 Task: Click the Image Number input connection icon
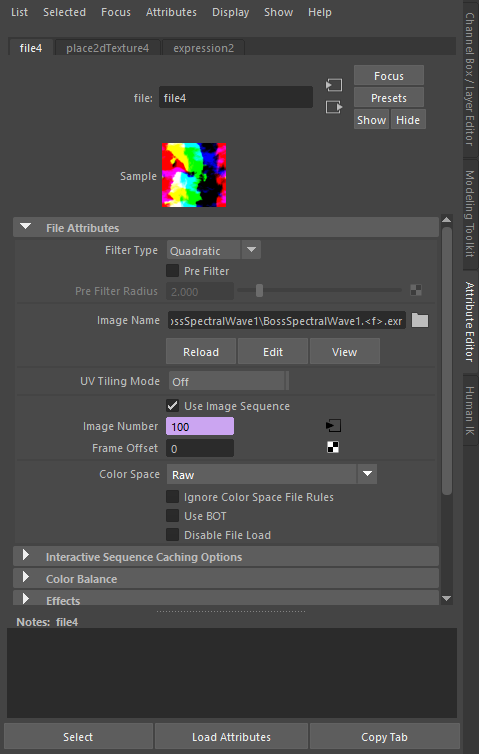333,426
